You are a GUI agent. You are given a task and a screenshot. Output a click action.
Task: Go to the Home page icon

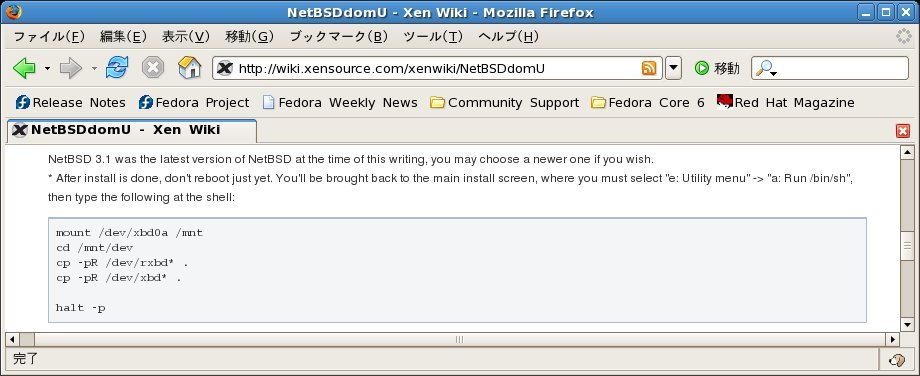pos(190,67)
